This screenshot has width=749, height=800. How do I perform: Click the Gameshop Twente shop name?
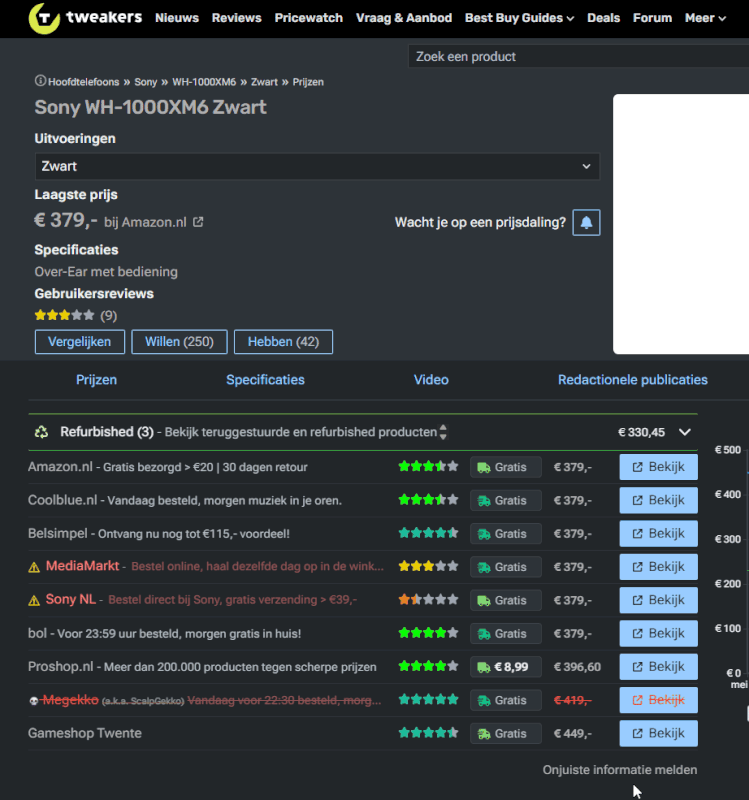click(x=85, y=733)
